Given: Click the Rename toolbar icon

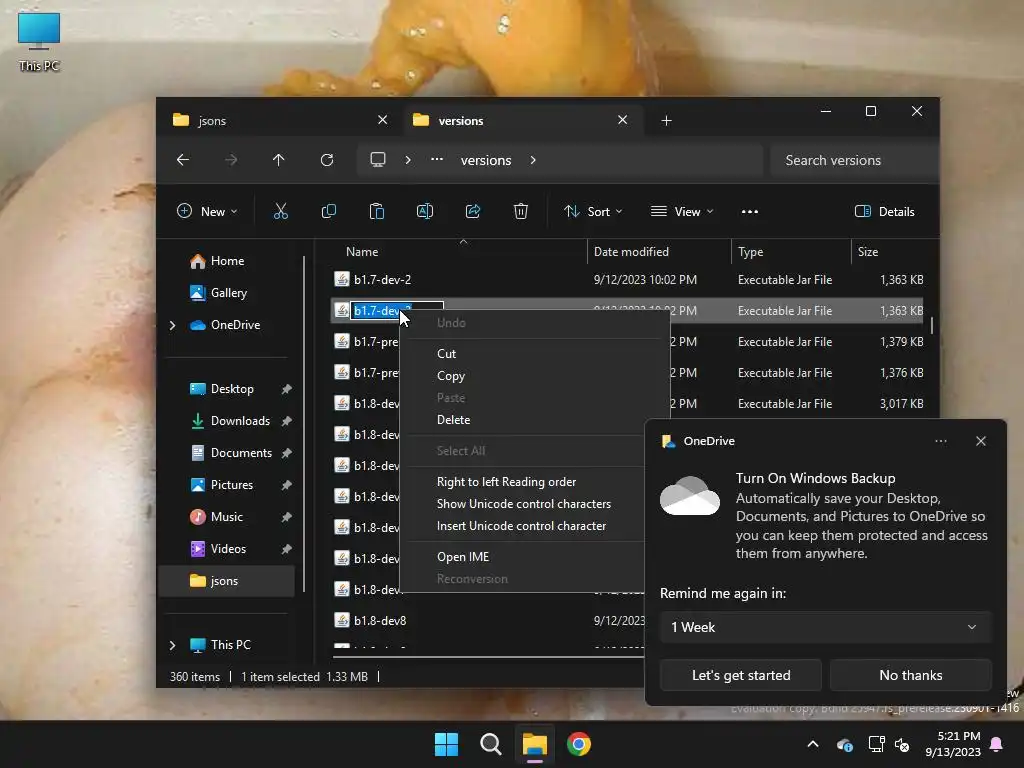Looking at the screenshot, I should click(424, 212).
